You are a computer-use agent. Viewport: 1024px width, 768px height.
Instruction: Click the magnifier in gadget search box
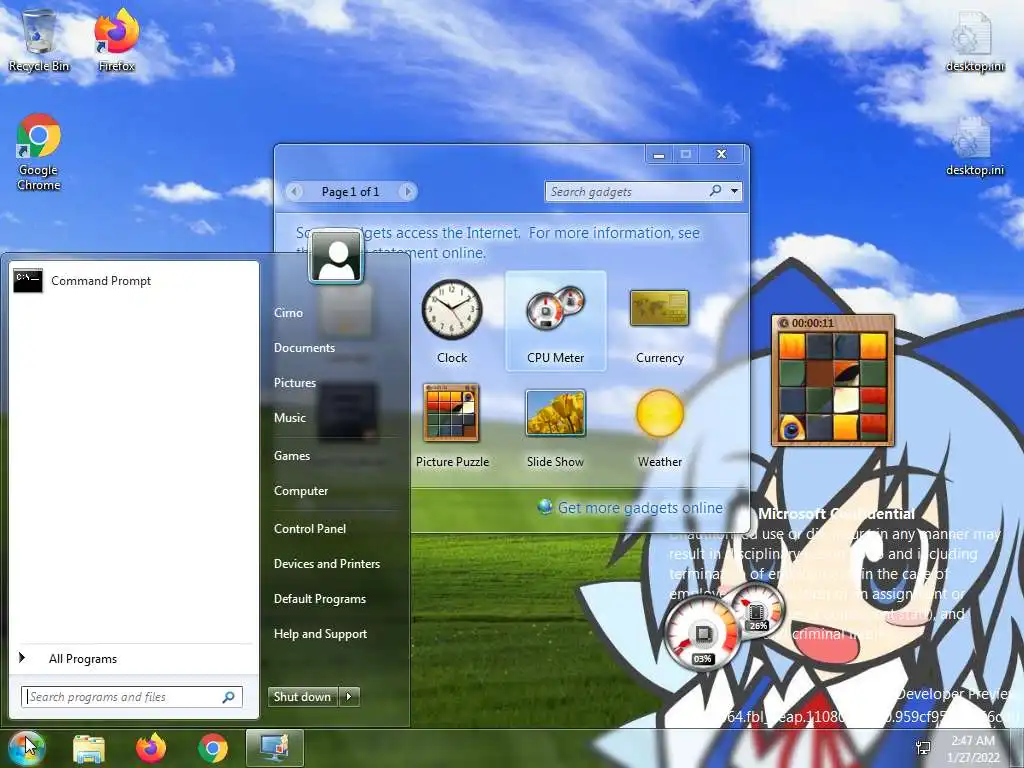pyautogui.click(x=716, y=191)
